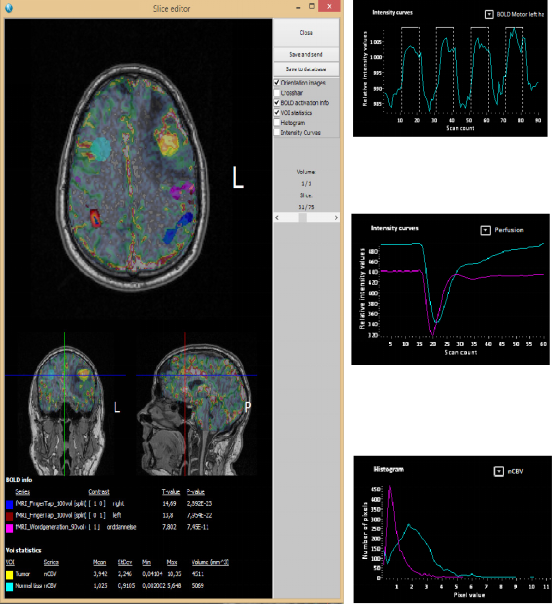Uncheck the Orientation images checkbox

click(x=277, y=82)
